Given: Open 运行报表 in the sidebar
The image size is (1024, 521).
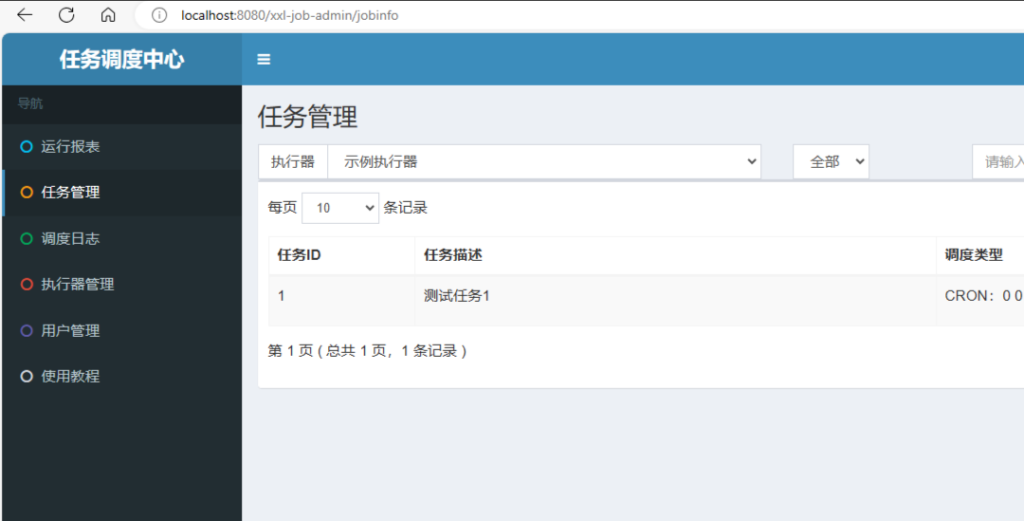Looking at the screenshot, I should point(122,147).
